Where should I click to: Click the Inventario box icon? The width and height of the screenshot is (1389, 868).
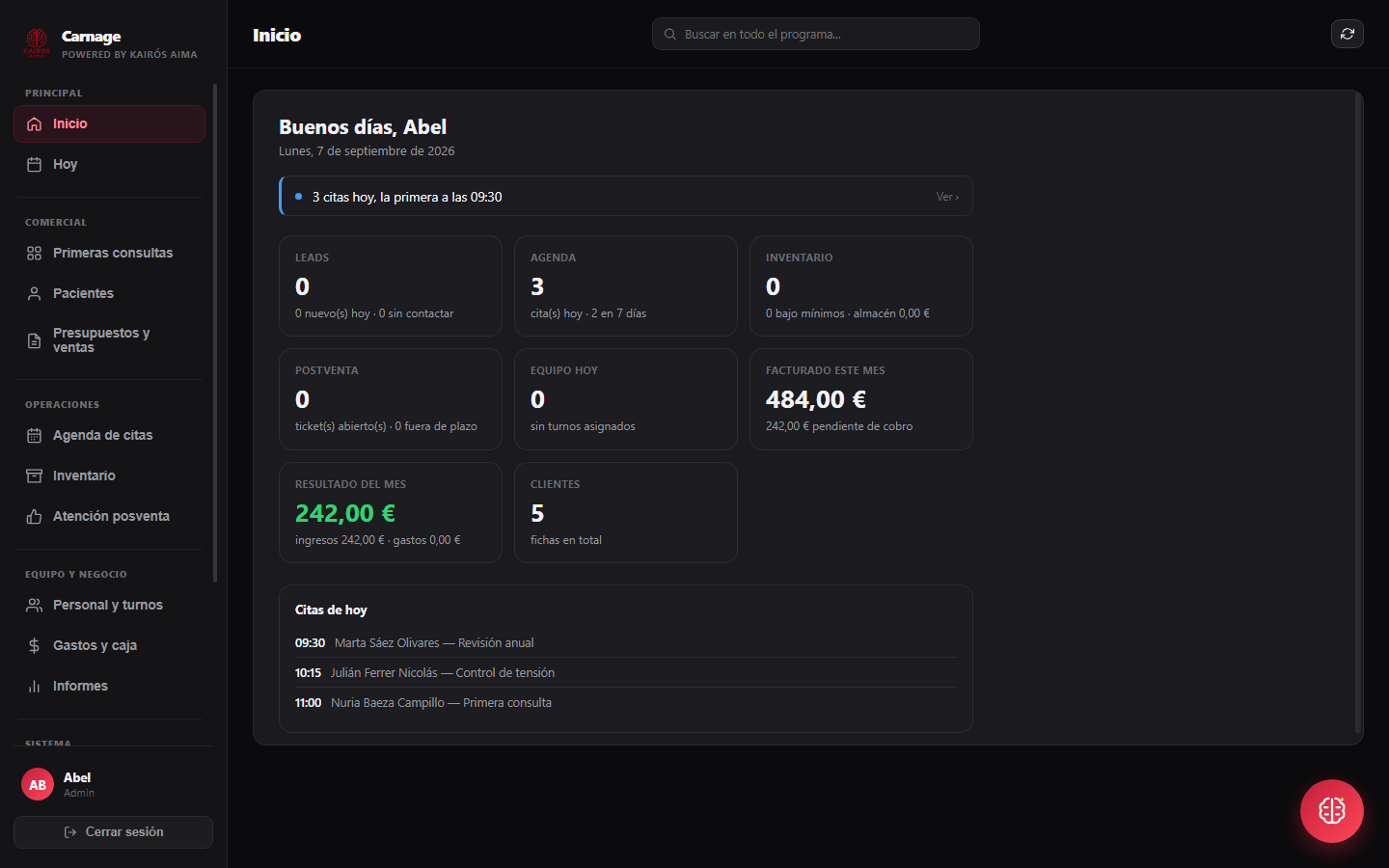(35, 476)
